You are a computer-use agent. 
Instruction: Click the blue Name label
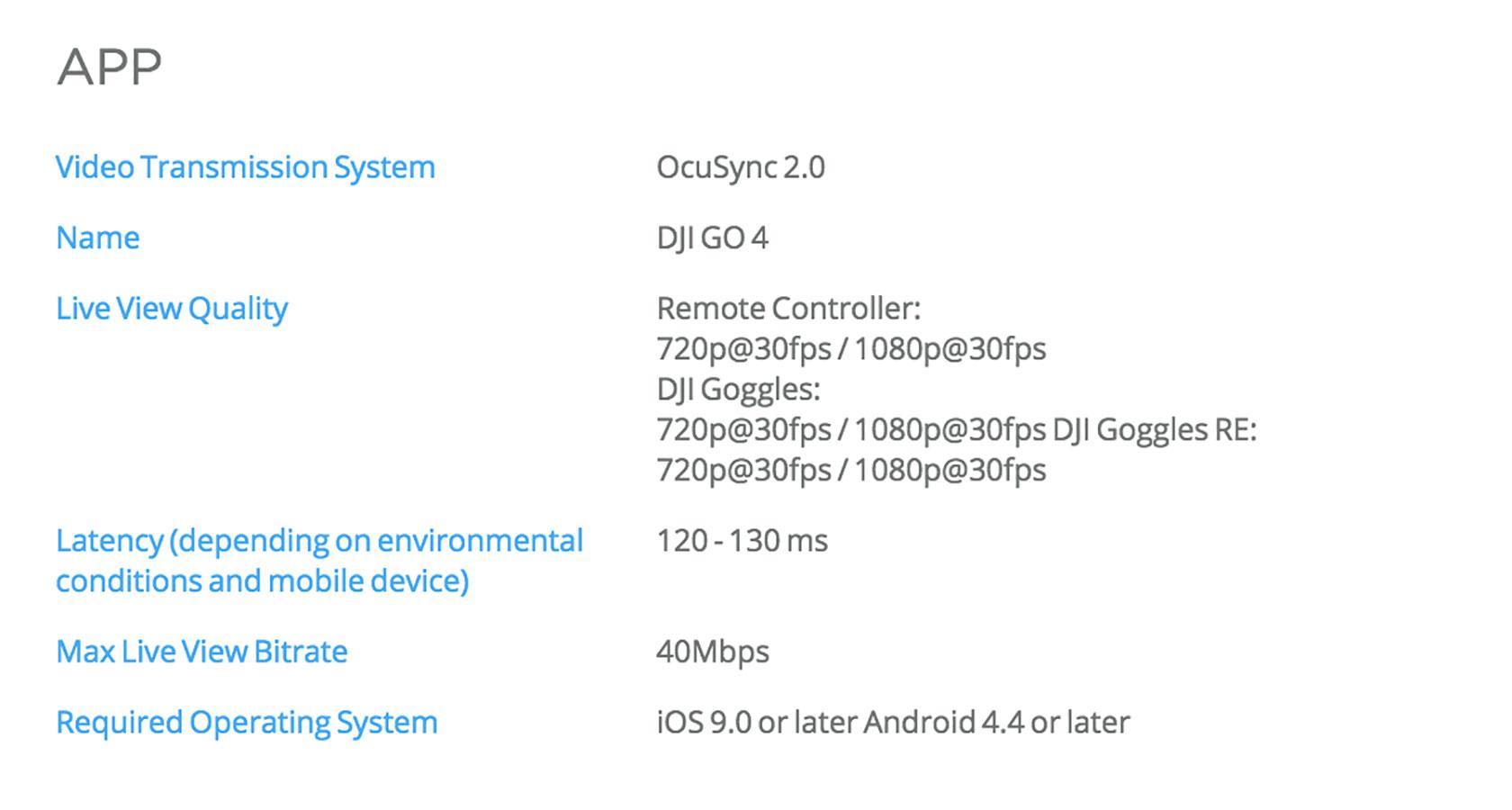pyautogui.click(x=97, y=238)
